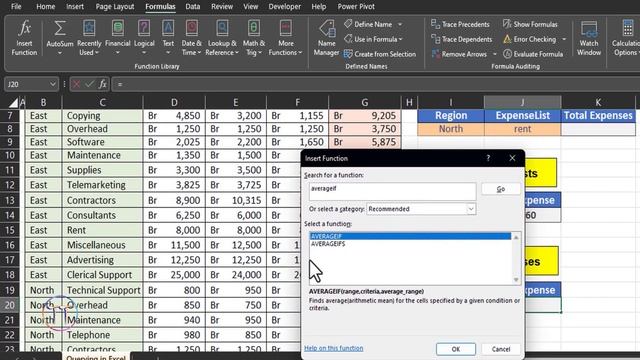
Task: Click OK in Insert Function dialog
Action: pos(456,349)
